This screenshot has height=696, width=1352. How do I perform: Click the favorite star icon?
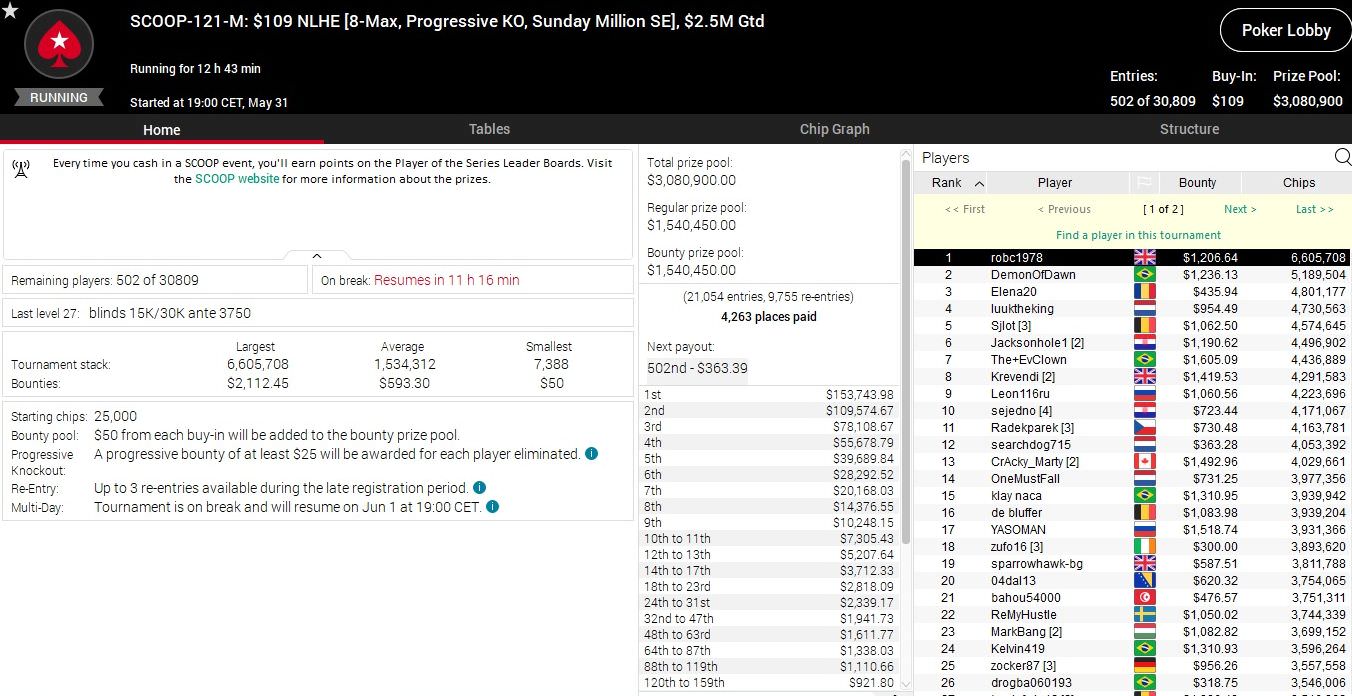pyautogui.click(x=10, y=10)
